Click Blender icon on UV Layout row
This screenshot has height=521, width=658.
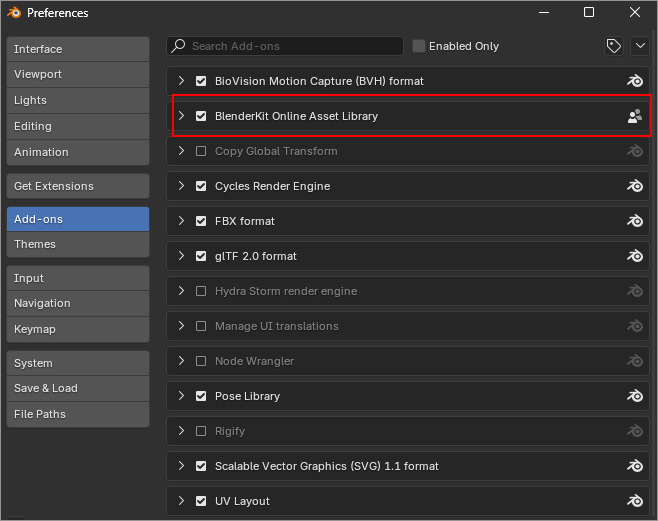coord(634,501)
